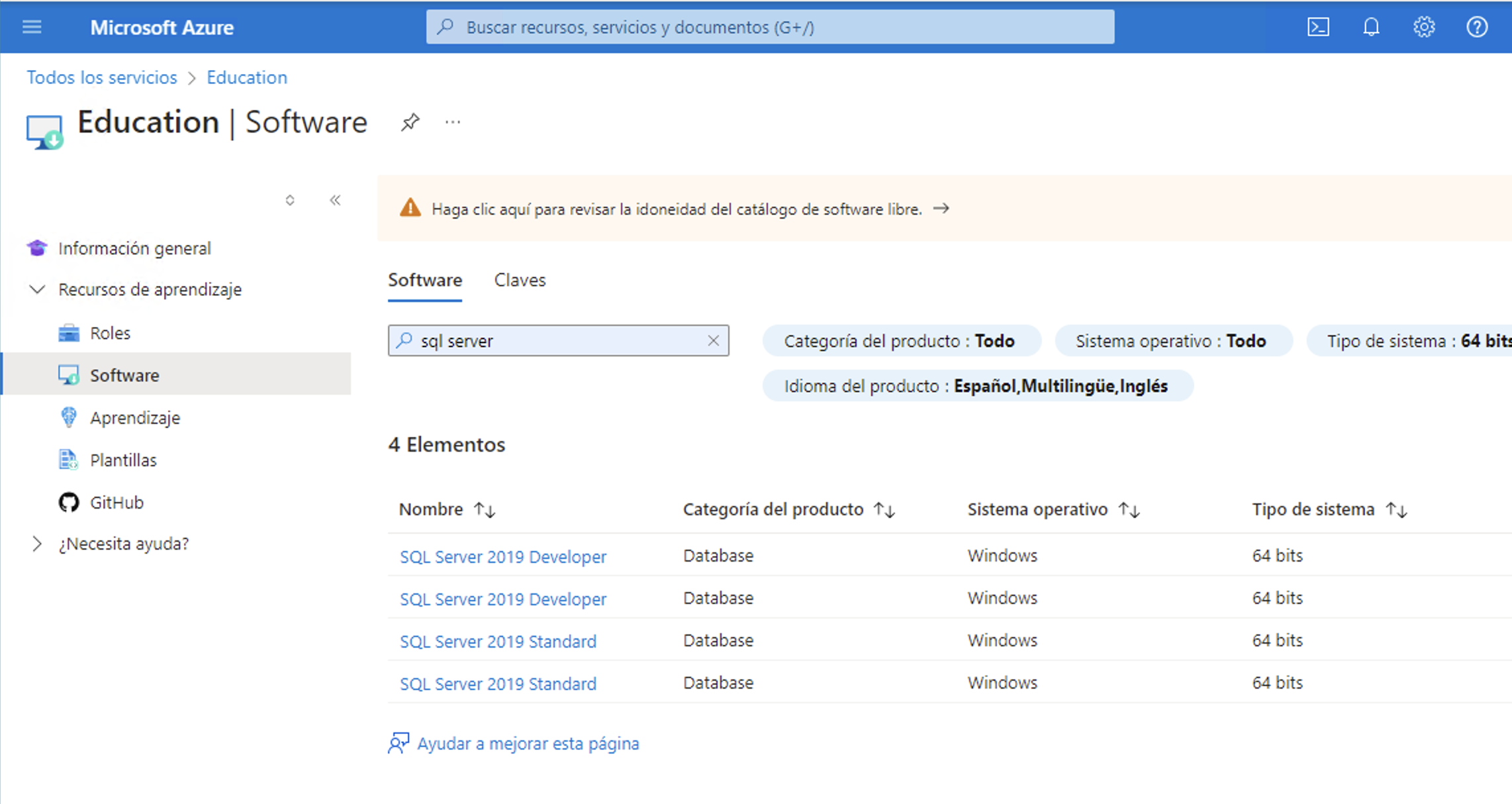Open Idioma del producto filter
1512x804 pixels.
click(x=978, y=386)
